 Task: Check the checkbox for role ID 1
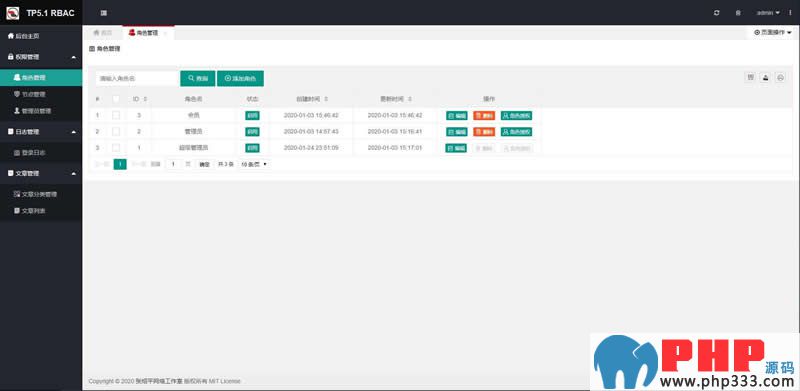(x=116, y=148)
